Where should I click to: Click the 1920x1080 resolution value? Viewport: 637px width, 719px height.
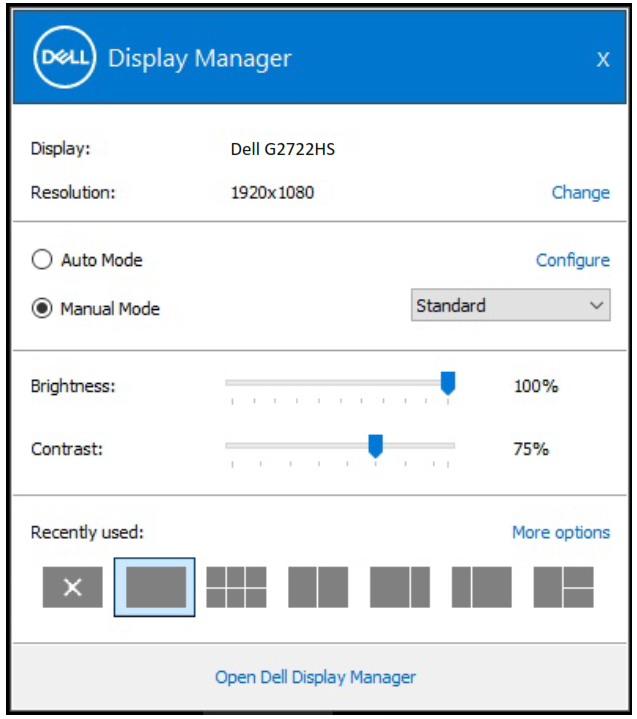272,193
